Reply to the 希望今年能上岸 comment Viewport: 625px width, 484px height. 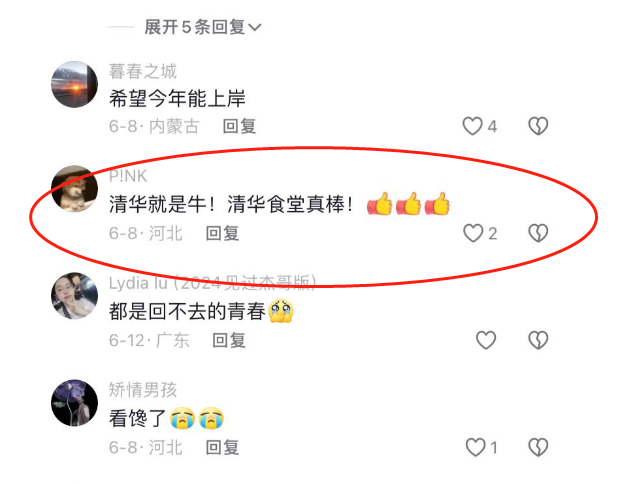click(x=239, y=126)
